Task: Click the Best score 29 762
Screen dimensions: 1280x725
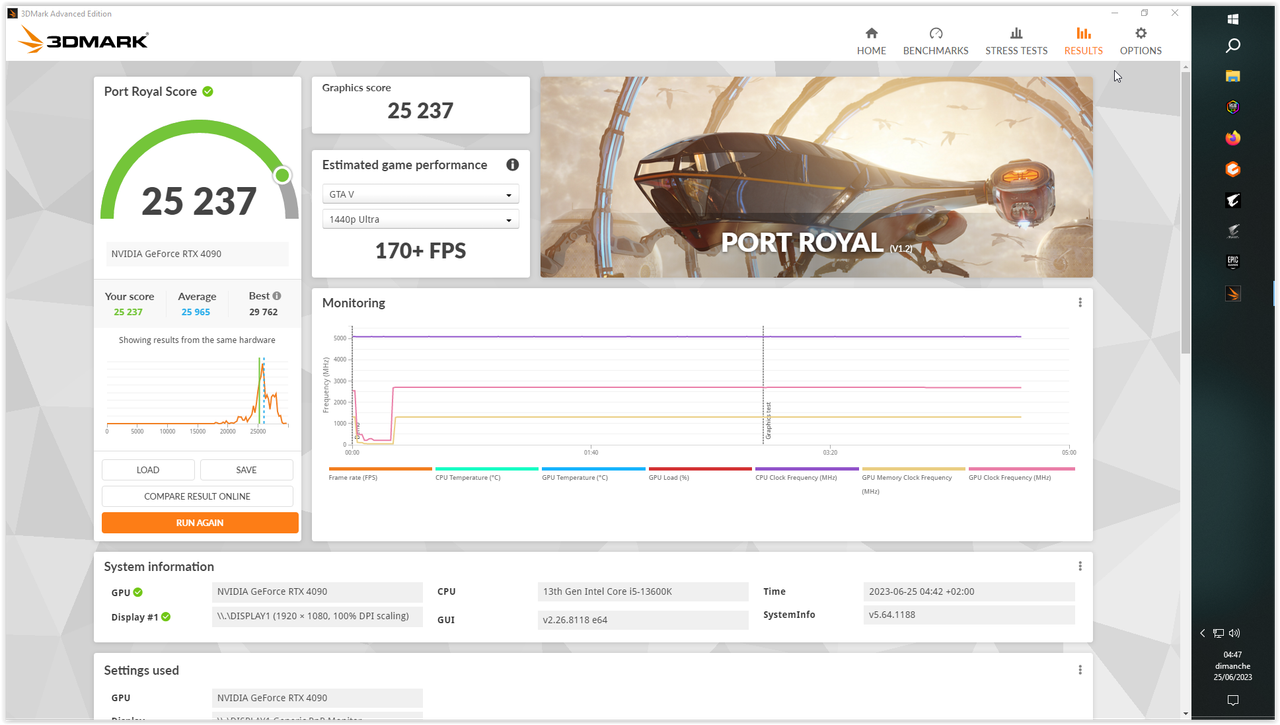Action: [263, 312]
